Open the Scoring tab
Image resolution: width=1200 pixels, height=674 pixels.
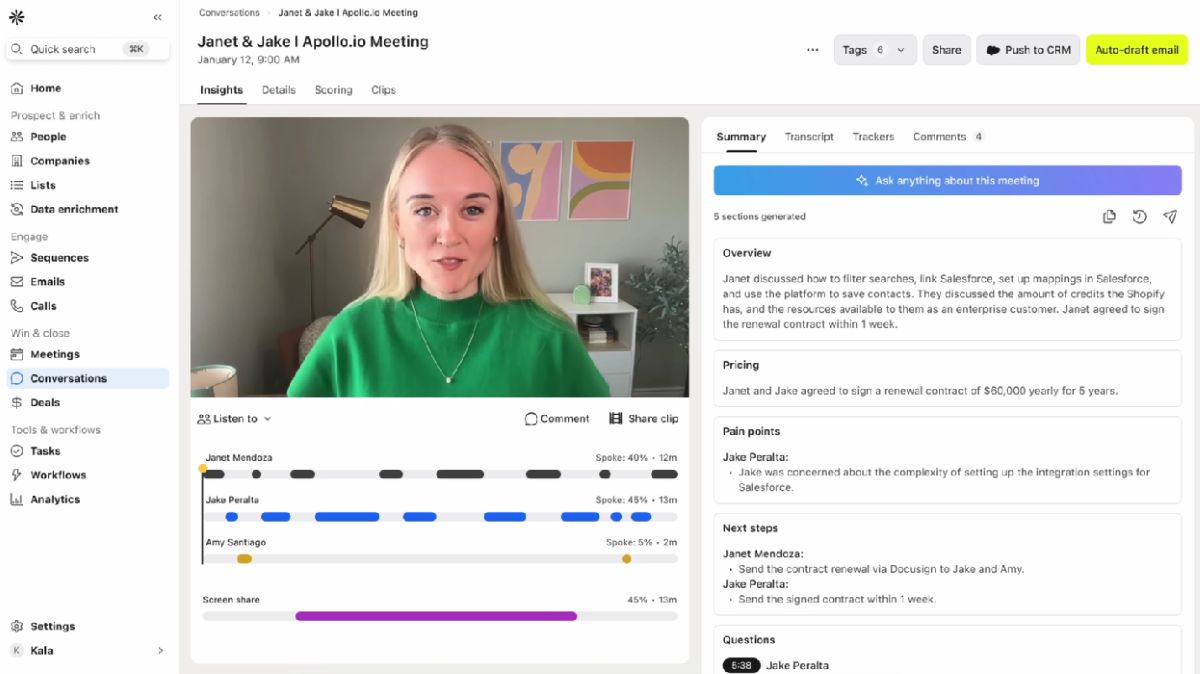click(x=333, y=90)
